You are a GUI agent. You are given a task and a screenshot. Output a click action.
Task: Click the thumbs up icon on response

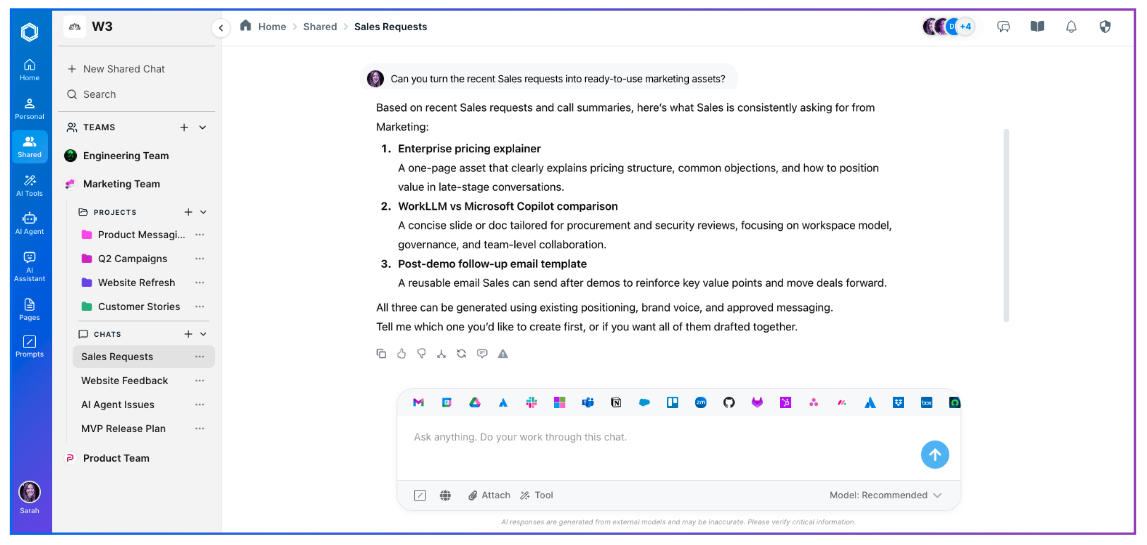[401, 353]
